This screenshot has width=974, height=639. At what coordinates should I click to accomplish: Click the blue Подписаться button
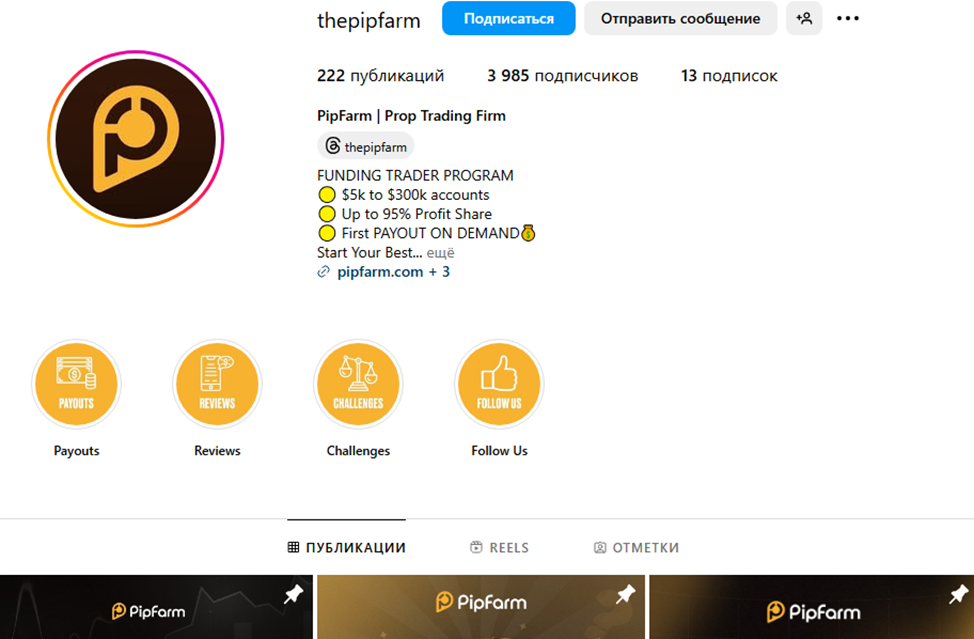[509, 19]
